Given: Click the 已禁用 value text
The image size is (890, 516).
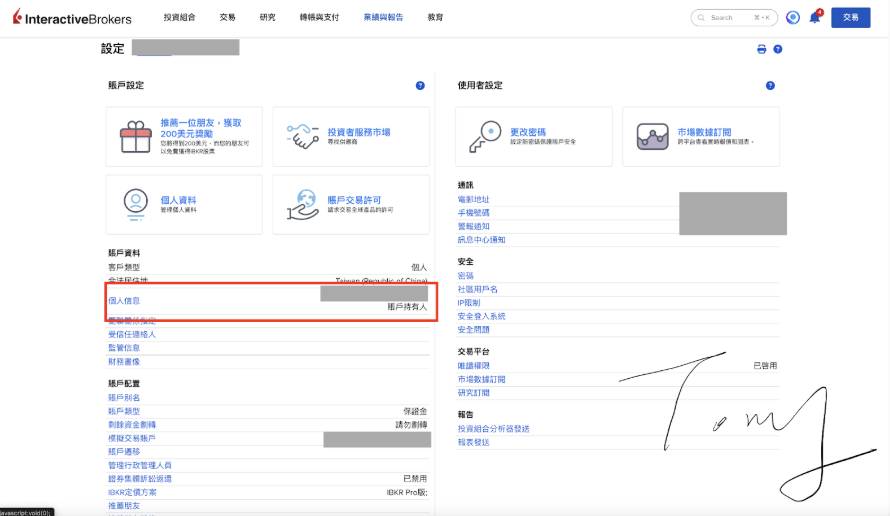Looking at the screenshot, I should pos(415,479).
